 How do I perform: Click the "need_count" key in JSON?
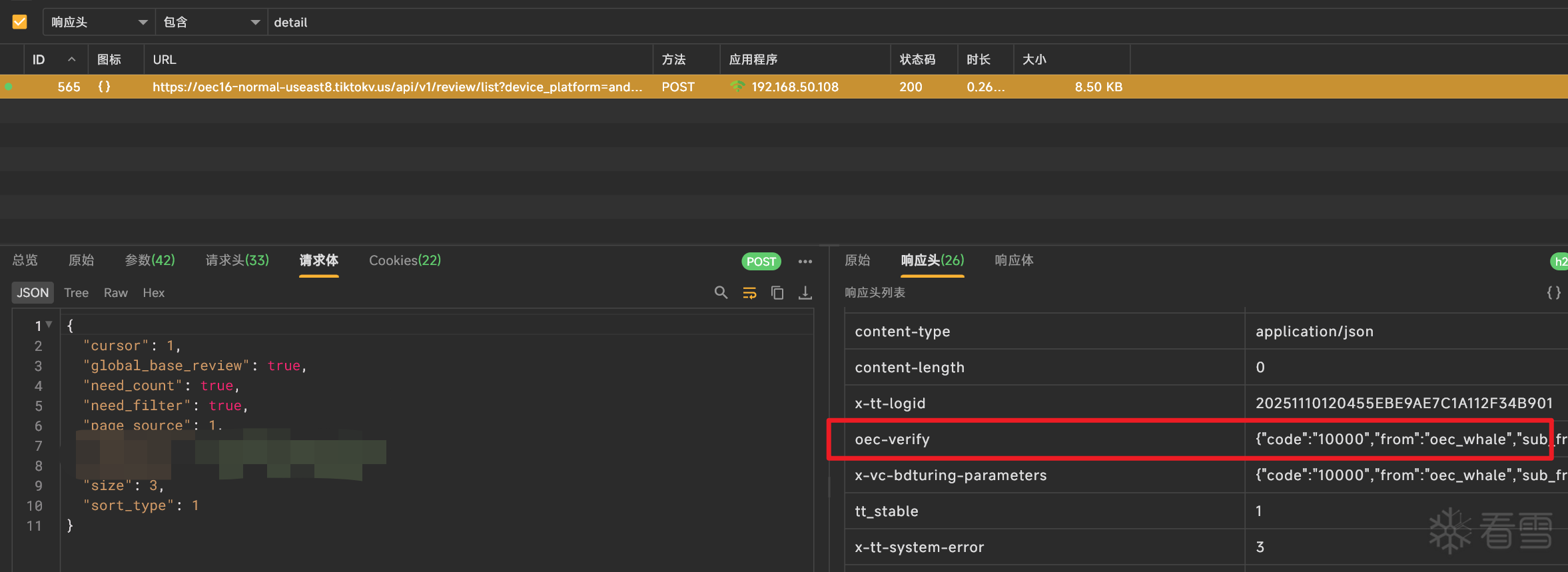point(133,386)
